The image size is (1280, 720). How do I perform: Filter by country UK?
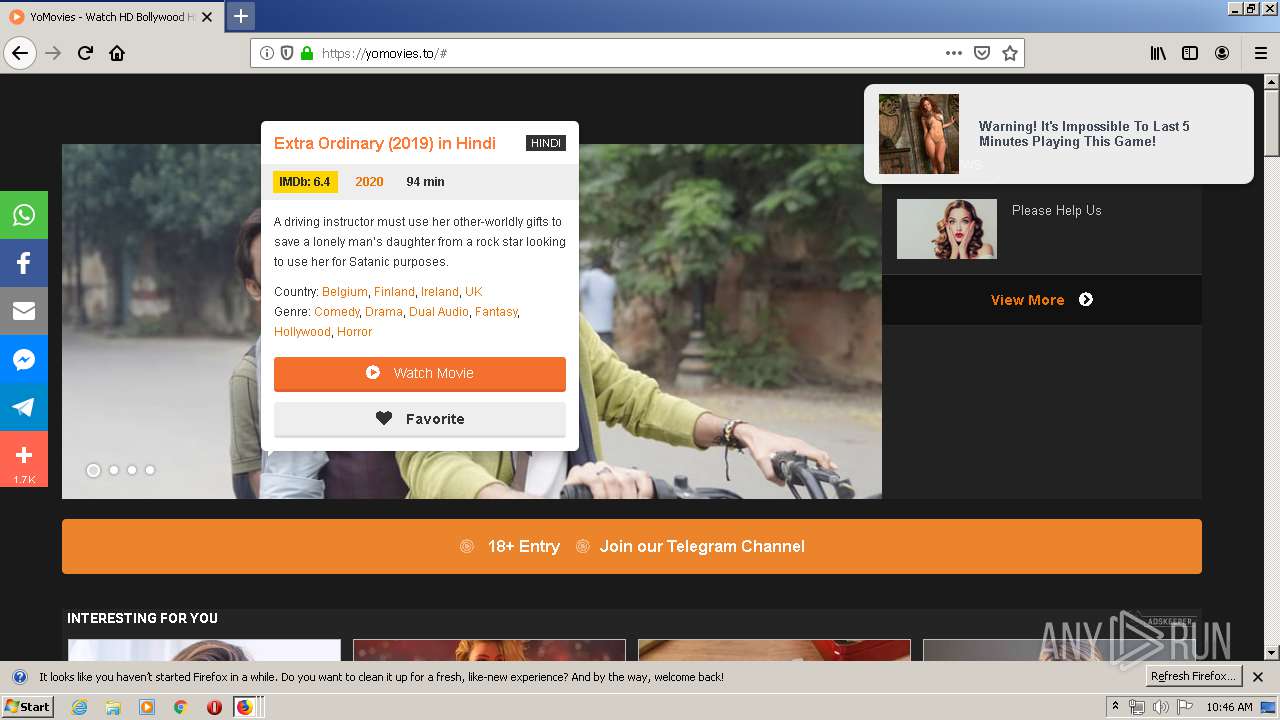[x=474, y=292]
